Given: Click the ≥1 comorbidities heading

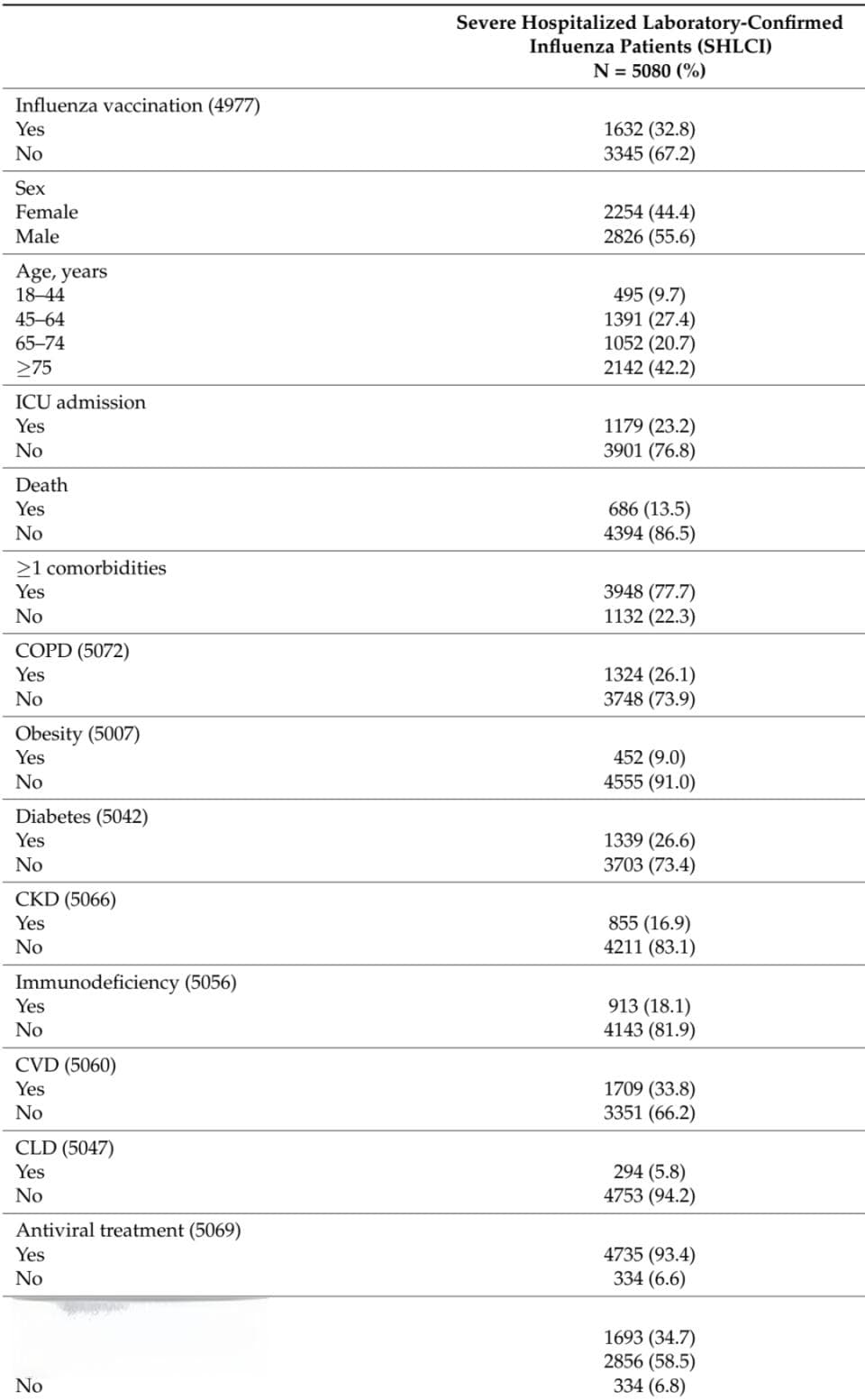Looking at the screenshot, I should [91, 568].
